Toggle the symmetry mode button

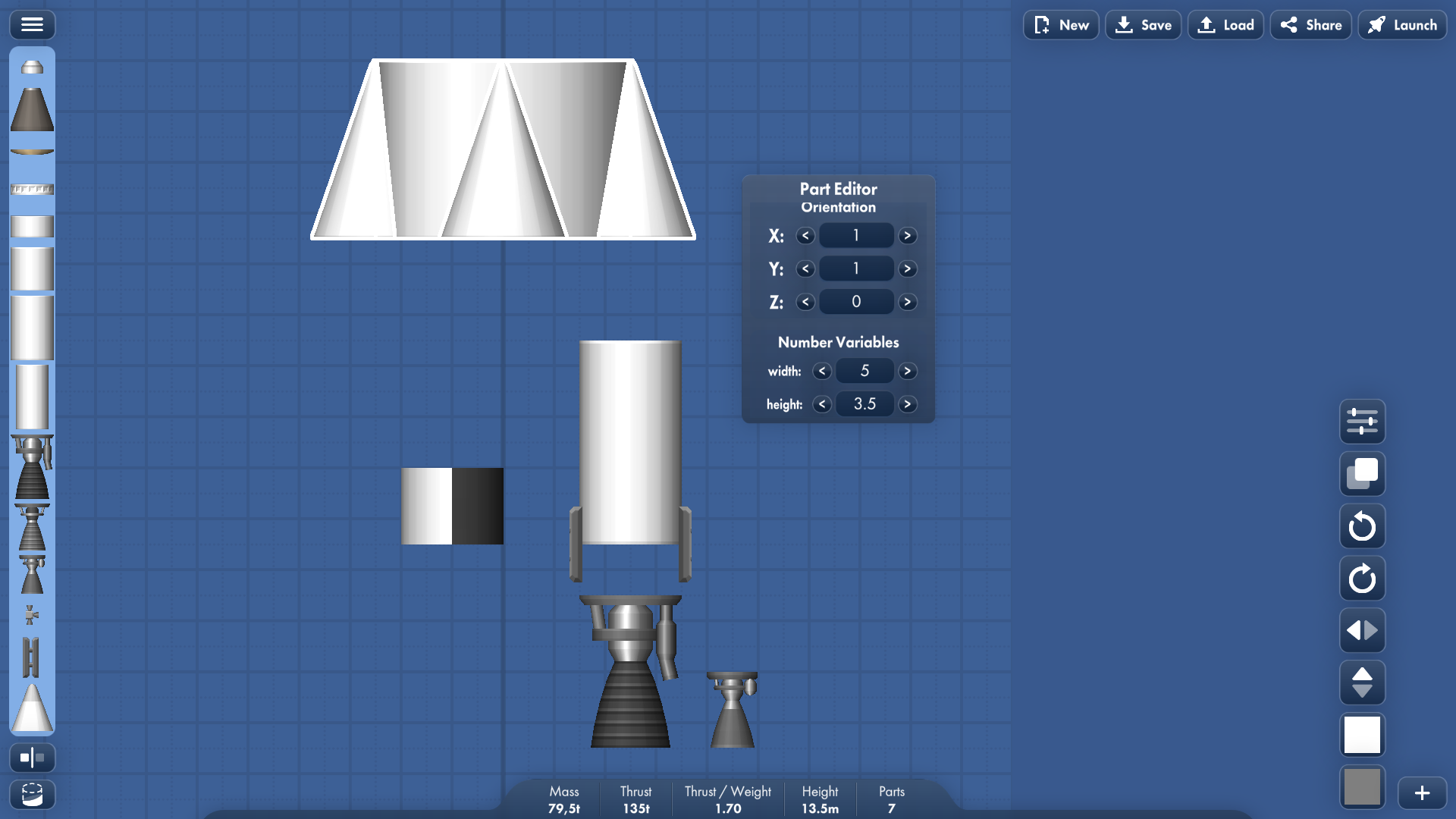32,758
